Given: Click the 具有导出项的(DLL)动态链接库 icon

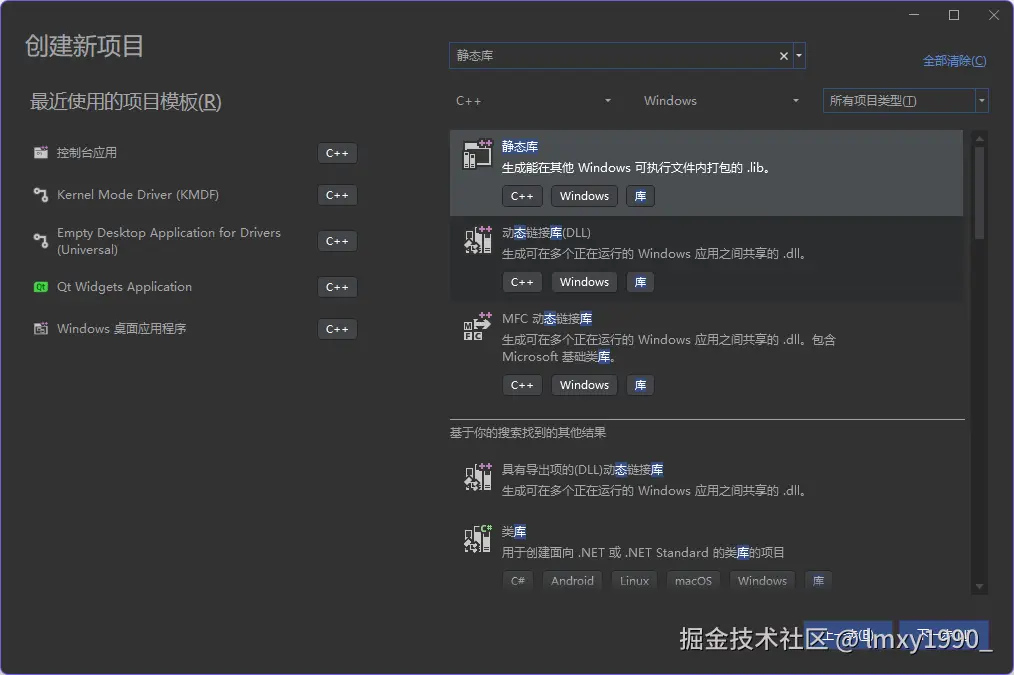Looking at the screenshot, I should (477, 477).
